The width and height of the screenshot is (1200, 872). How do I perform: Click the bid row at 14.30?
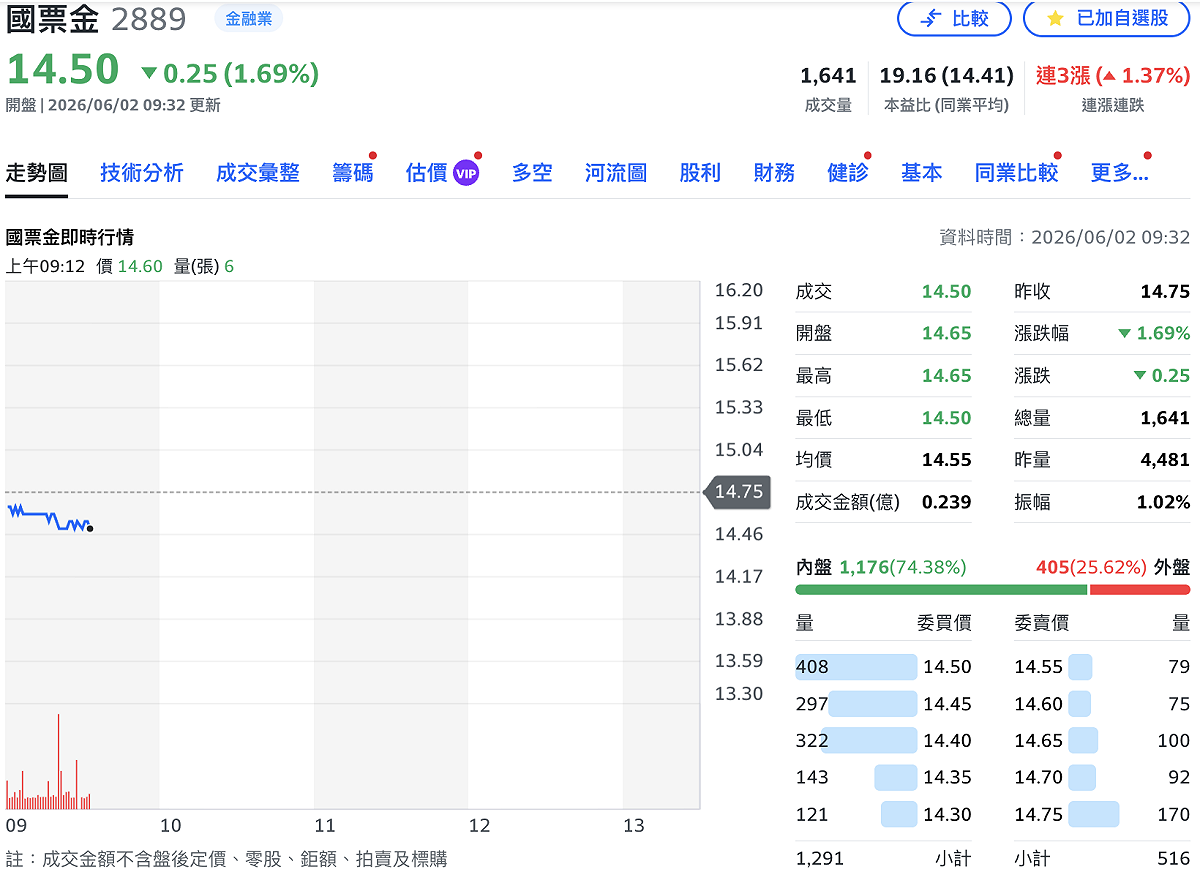[x=884, y=814]
